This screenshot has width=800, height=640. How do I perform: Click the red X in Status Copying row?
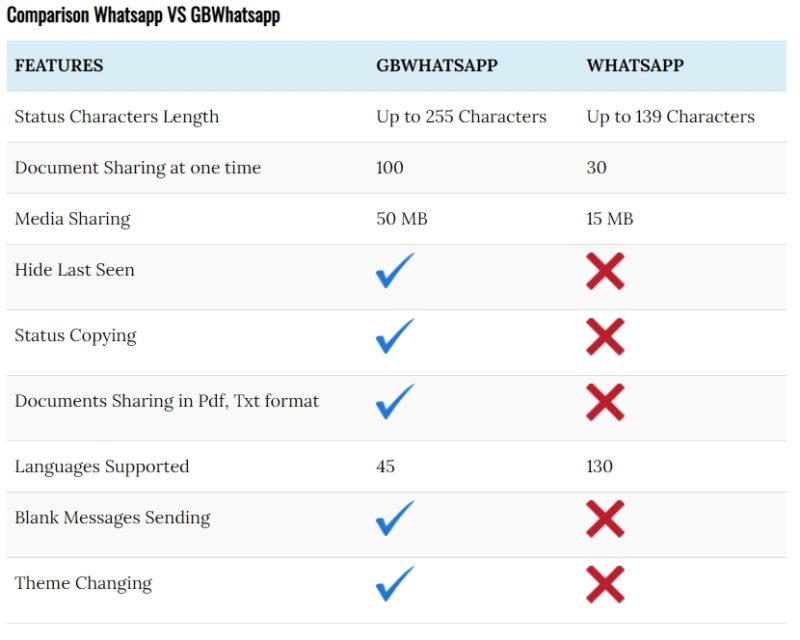605,337
